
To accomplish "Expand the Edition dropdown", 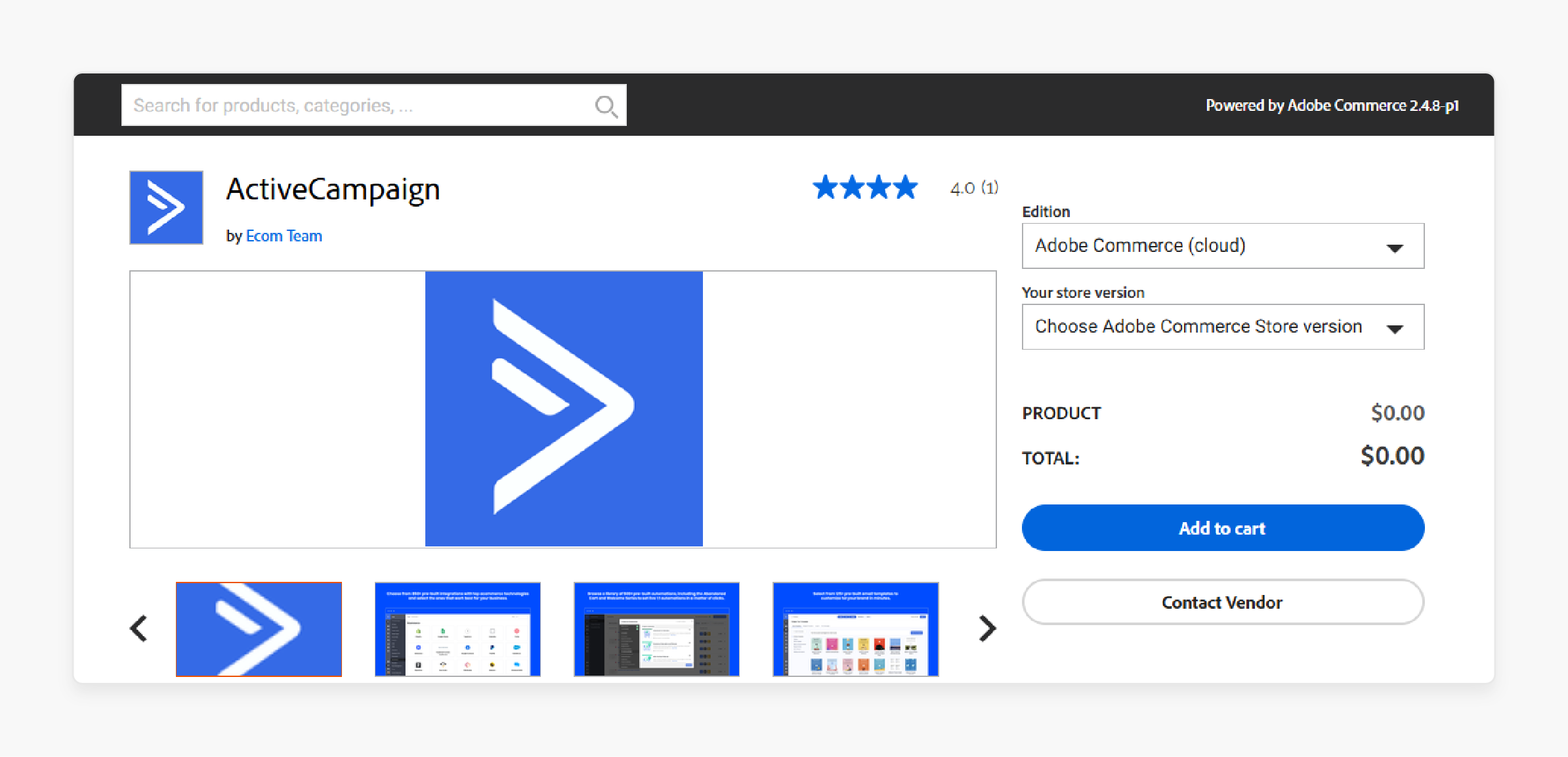I will tap(1223, 246).
